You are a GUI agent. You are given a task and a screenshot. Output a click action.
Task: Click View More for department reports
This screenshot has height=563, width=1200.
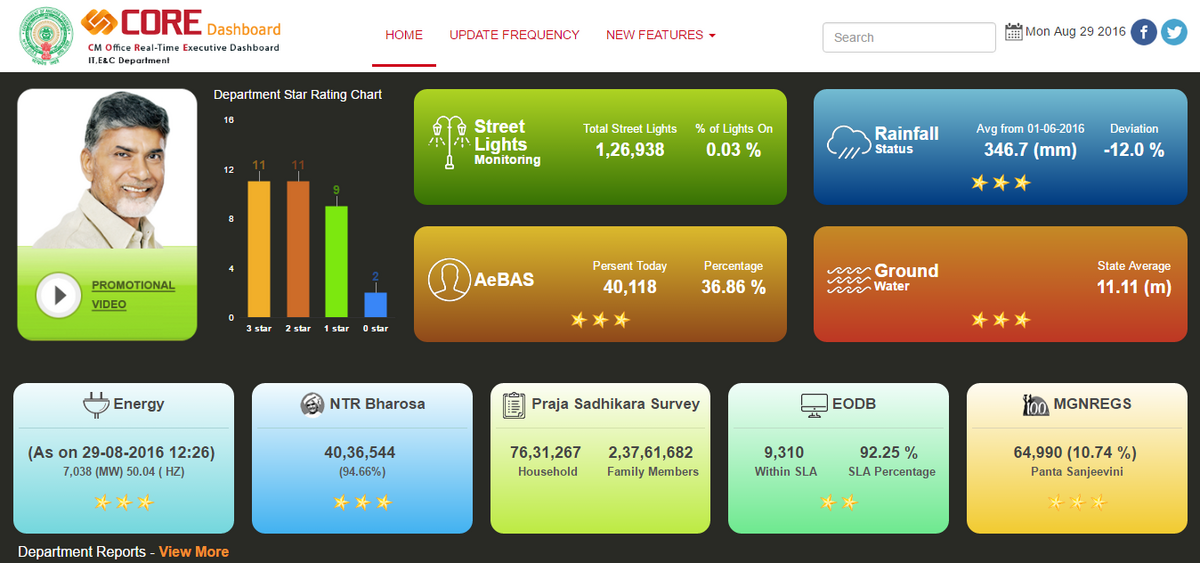point(193,551)
